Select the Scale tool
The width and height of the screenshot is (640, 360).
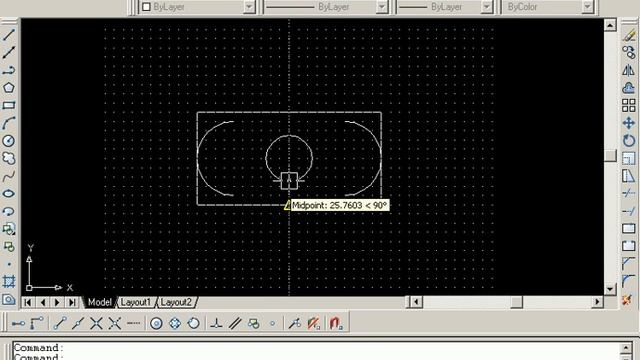(x=629, y=158)
